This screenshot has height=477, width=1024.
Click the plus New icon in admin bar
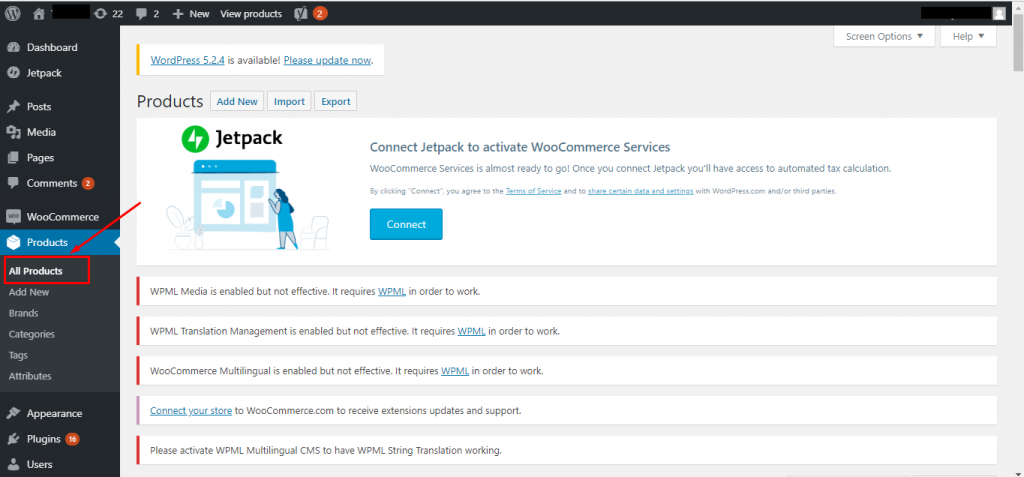[178, 14]
